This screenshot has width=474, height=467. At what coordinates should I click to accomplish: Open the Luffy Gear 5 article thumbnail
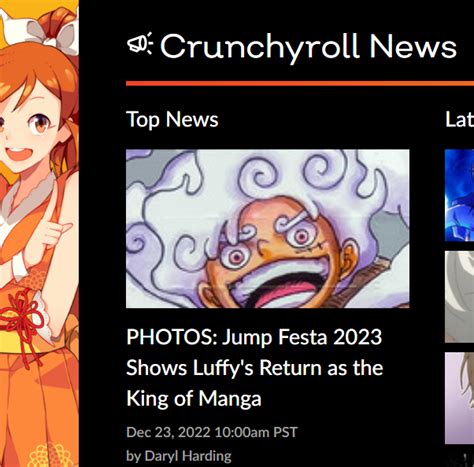point(268,229)
